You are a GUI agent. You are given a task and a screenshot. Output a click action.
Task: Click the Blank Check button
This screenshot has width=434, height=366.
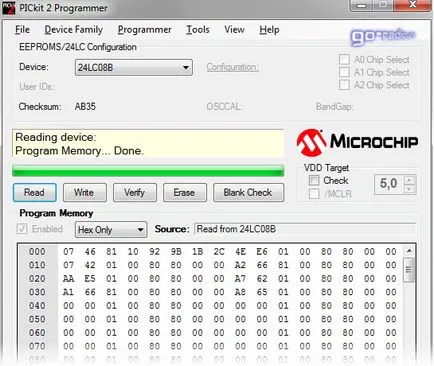(x=248, y=192)
